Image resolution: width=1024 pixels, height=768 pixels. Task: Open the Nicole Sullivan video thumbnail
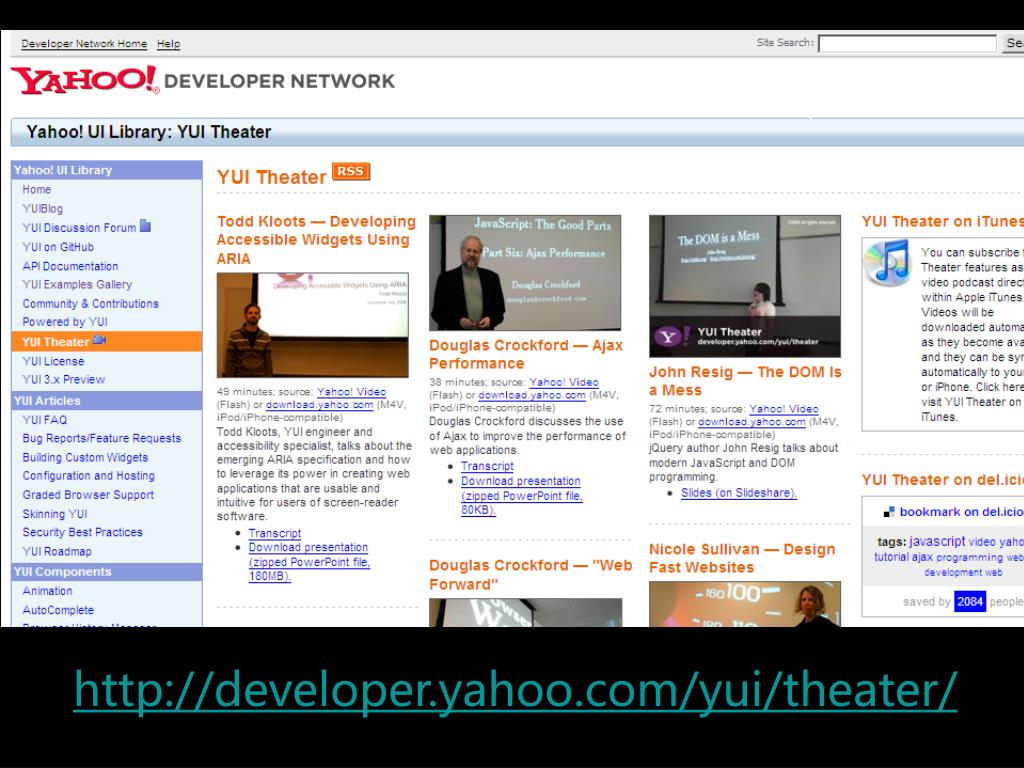click(x=745, y=604)
